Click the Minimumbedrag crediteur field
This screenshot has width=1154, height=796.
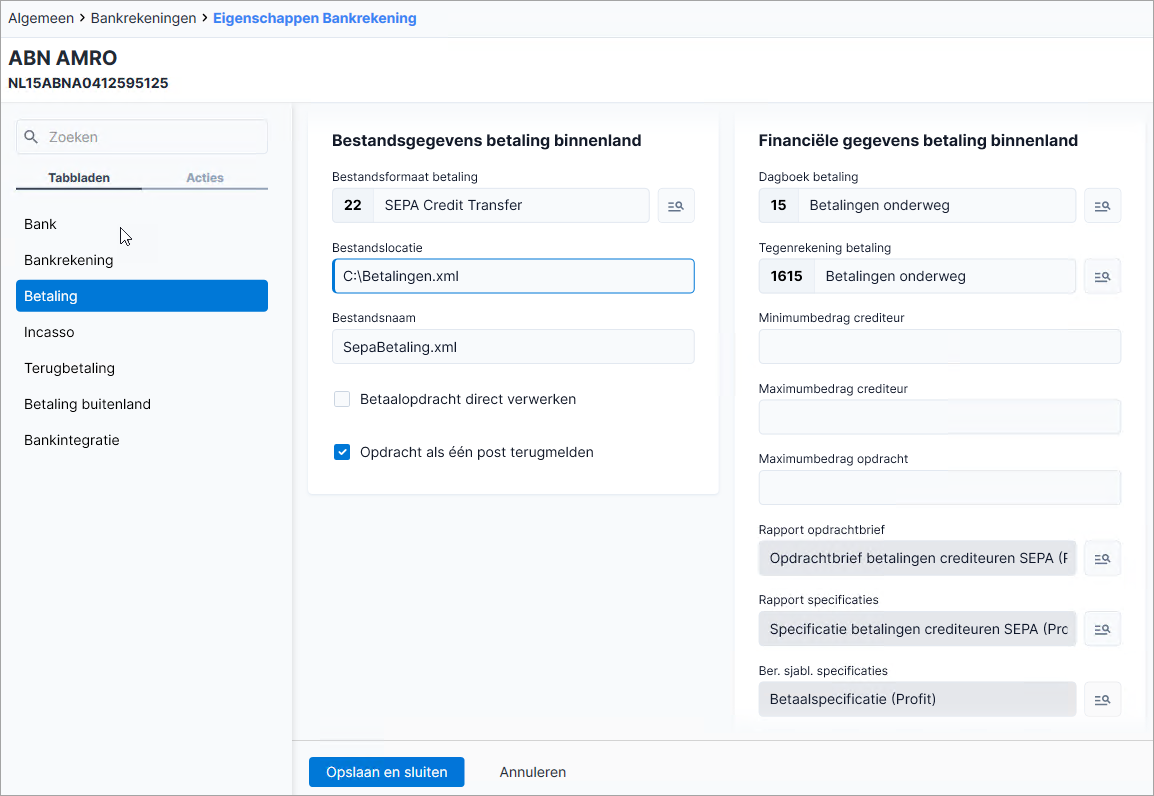click(939, 347)
